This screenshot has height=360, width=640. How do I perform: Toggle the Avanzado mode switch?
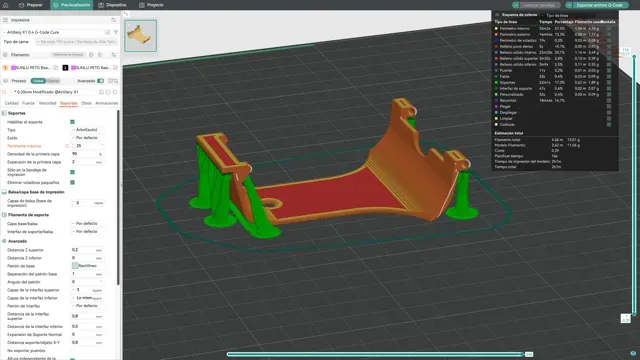tap(100, 81)
